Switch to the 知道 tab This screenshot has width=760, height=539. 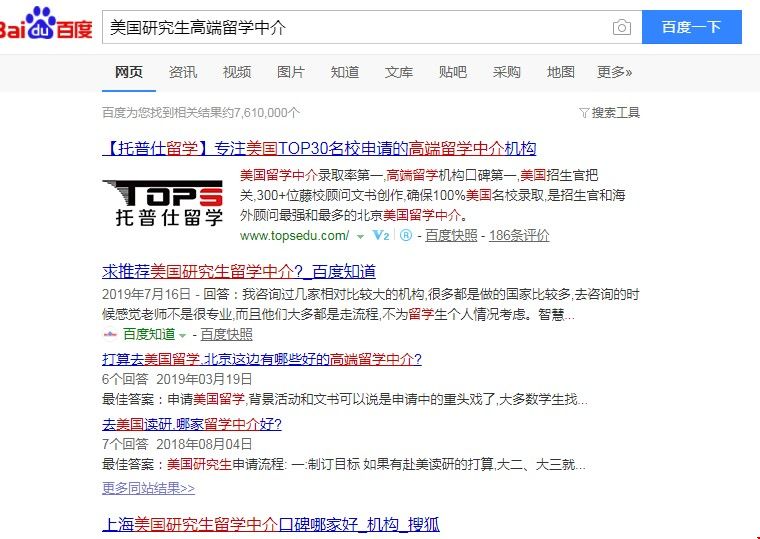(x=345, y=72)
